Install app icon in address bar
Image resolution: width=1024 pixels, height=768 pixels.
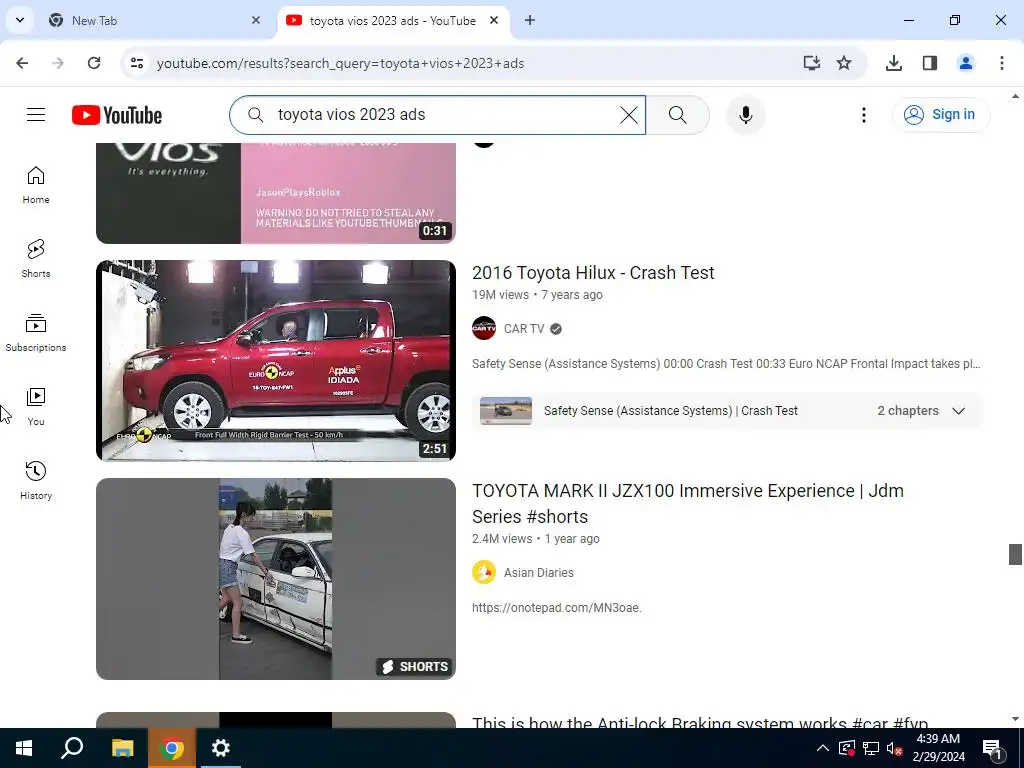811,63
